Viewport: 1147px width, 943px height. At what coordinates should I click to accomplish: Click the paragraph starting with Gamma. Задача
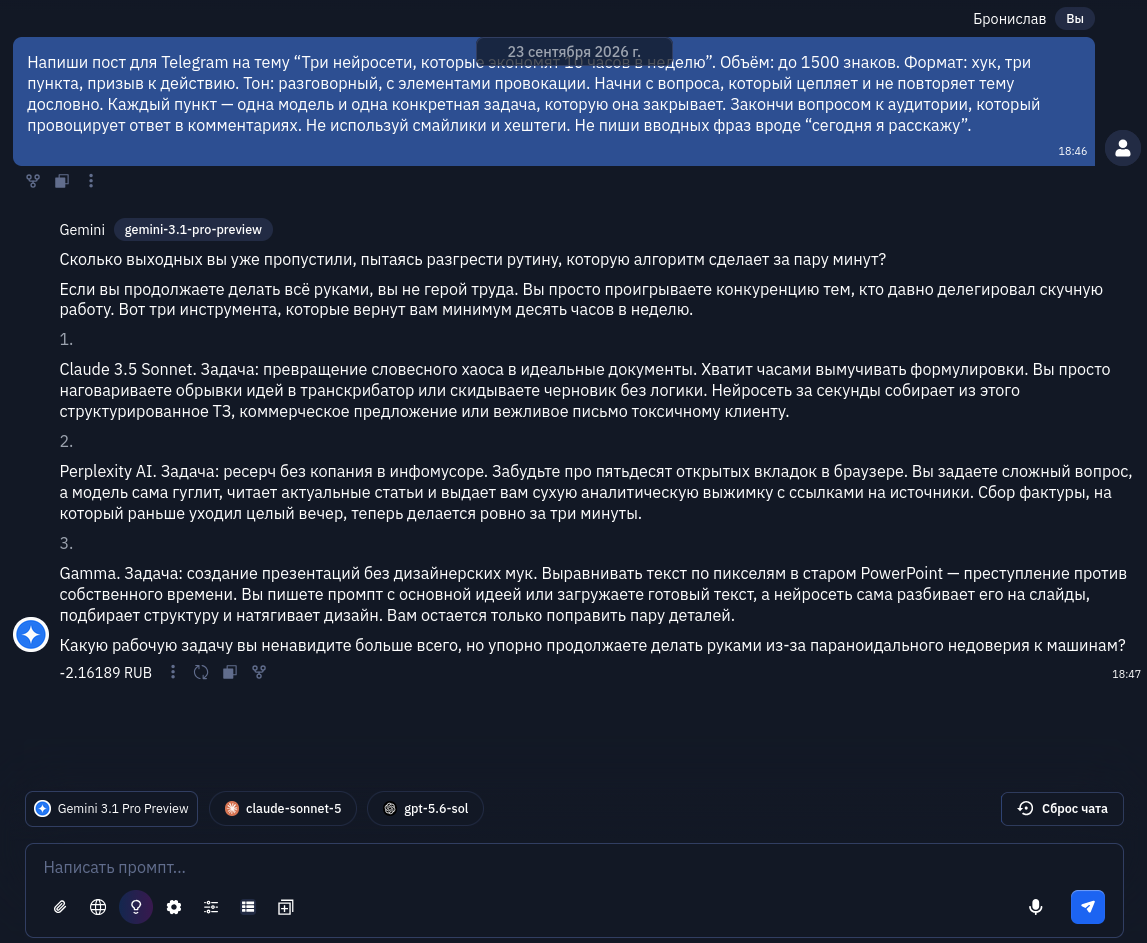point(593,594)
